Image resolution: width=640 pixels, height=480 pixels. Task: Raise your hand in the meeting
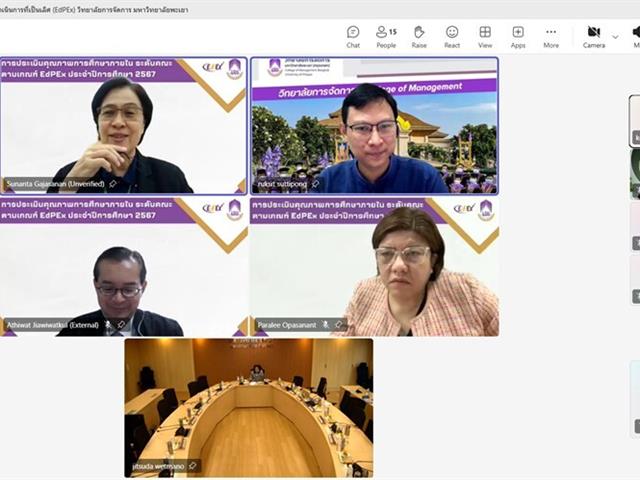pos(419,37)
